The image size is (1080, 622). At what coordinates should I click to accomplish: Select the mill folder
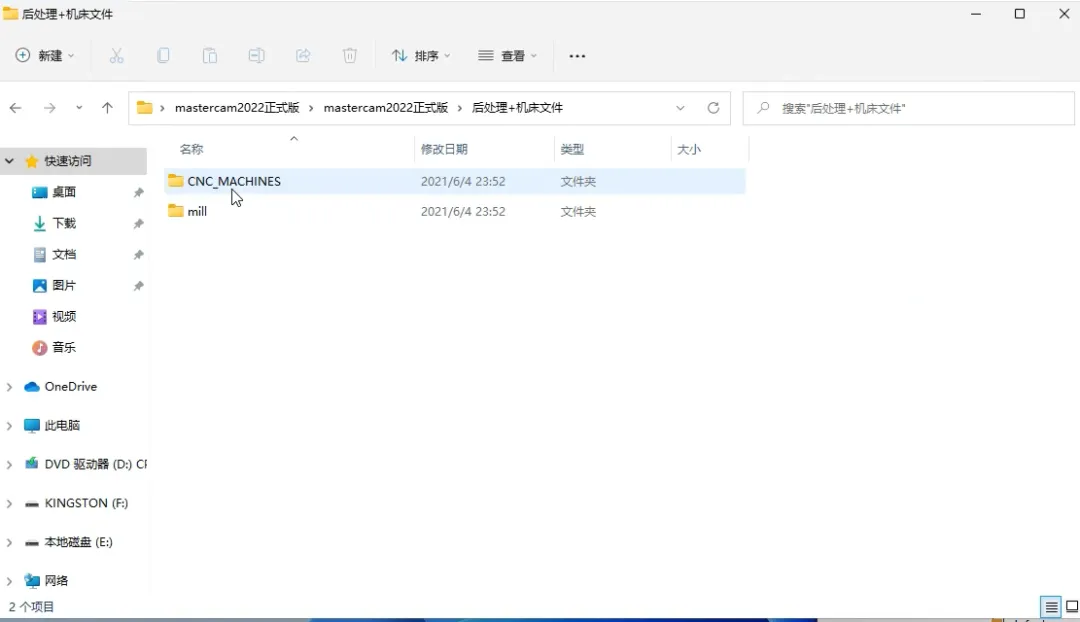click(455, 211)
